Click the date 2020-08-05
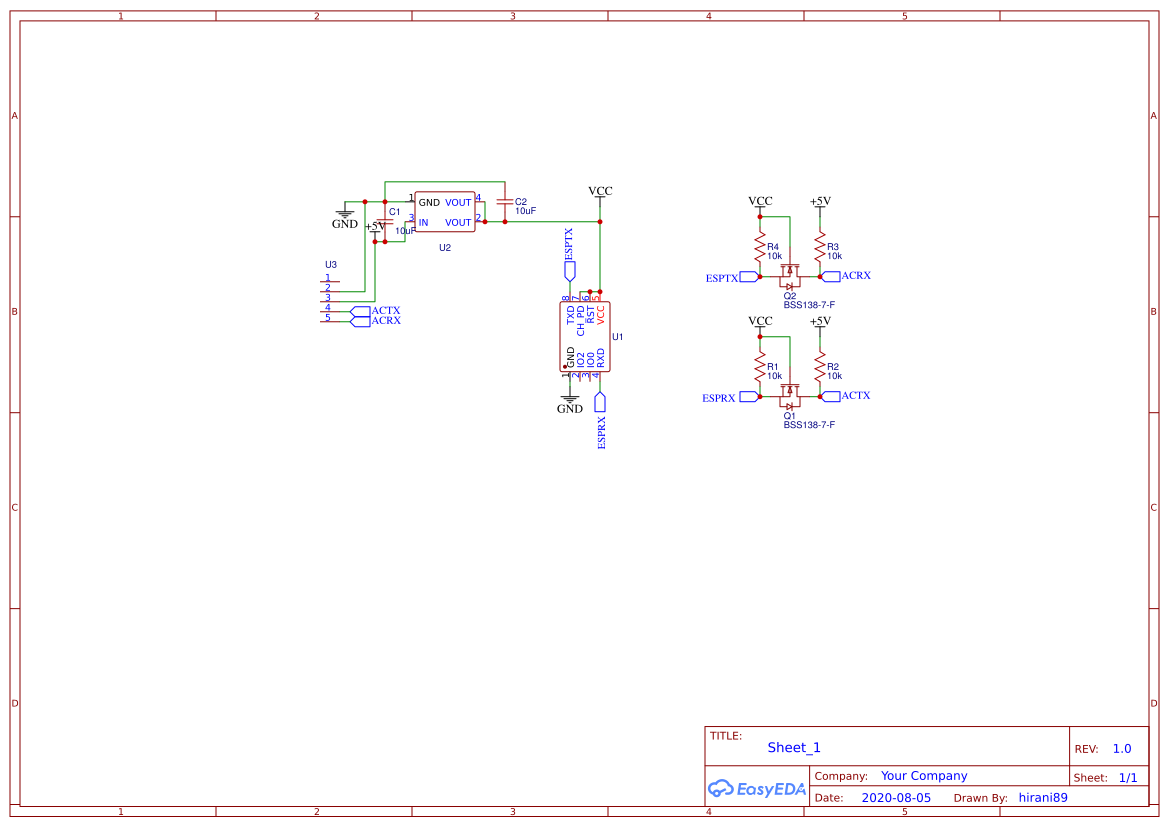This screenshot has width=1169, height=827. click(x=896, y=797)
